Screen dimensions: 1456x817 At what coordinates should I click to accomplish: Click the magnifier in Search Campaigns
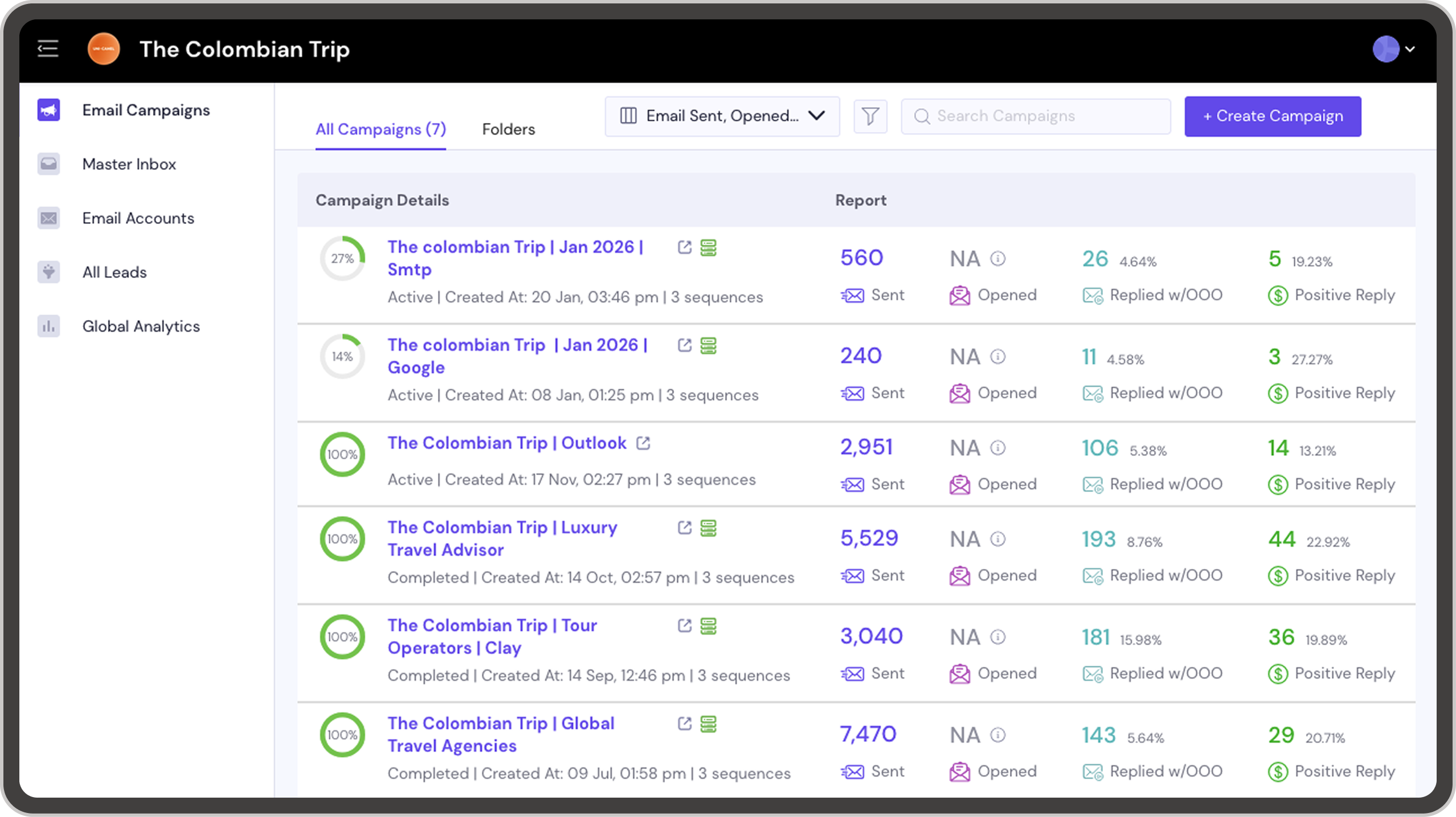click(923, 116)
